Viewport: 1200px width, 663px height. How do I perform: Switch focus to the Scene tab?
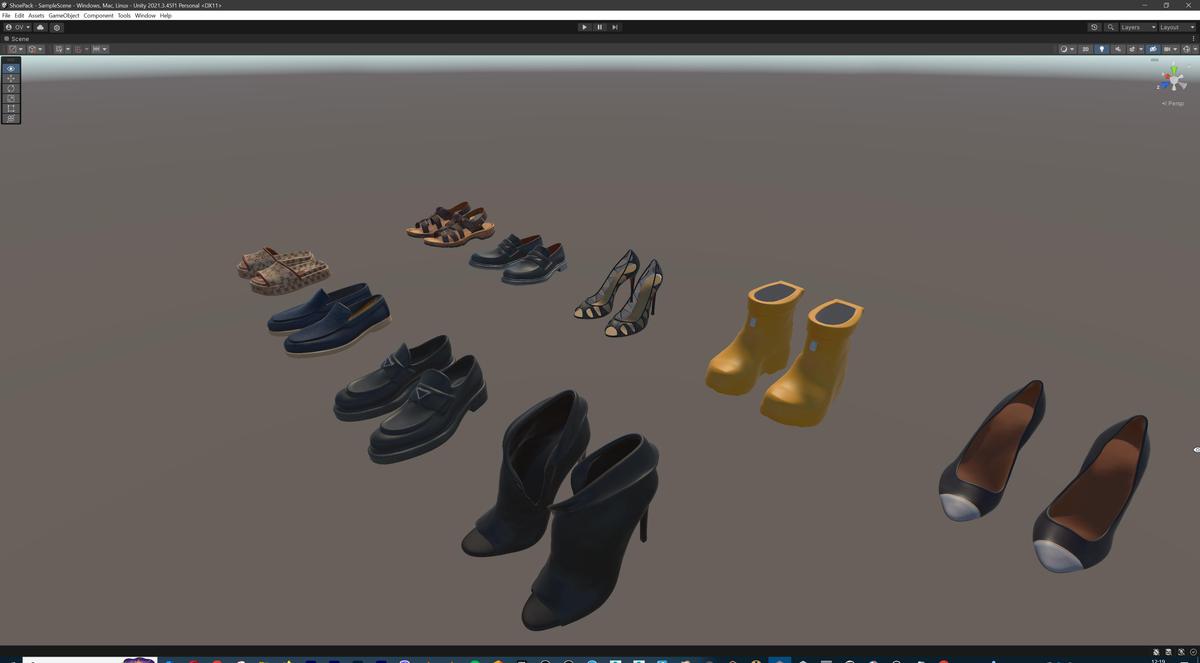(17, 38)
